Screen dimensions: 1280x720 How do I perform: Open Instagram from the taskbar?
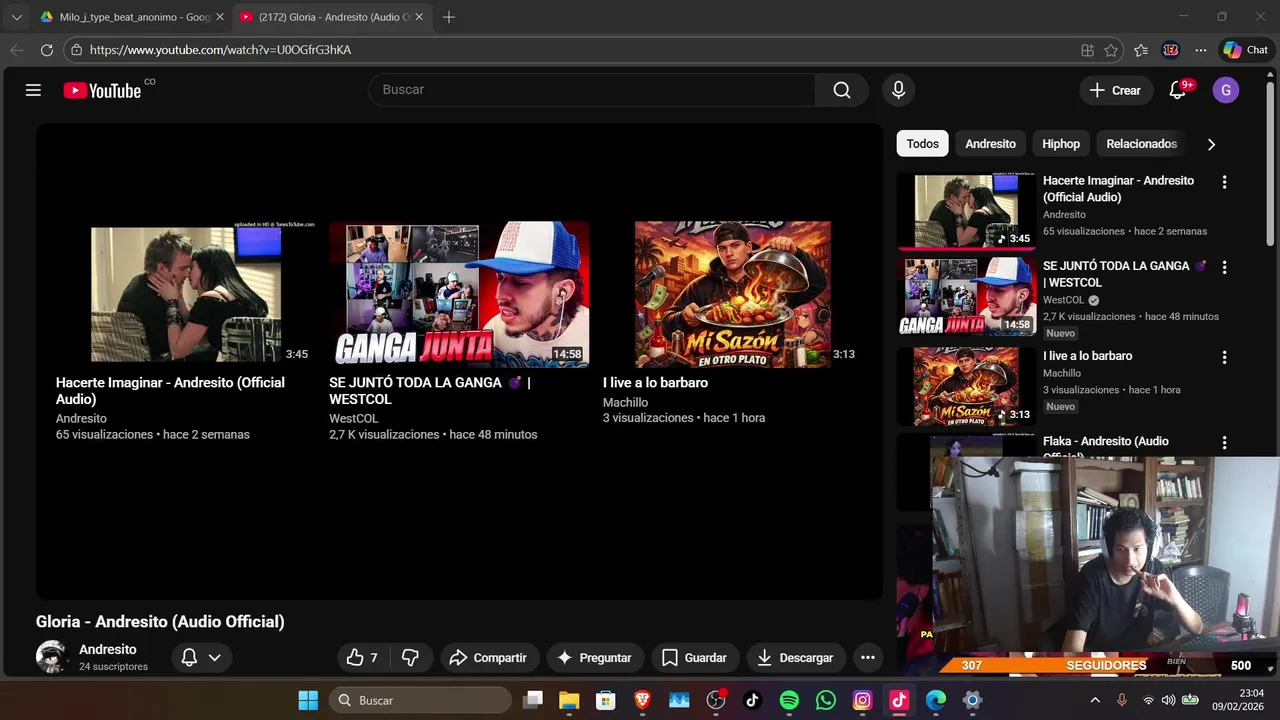862,700
